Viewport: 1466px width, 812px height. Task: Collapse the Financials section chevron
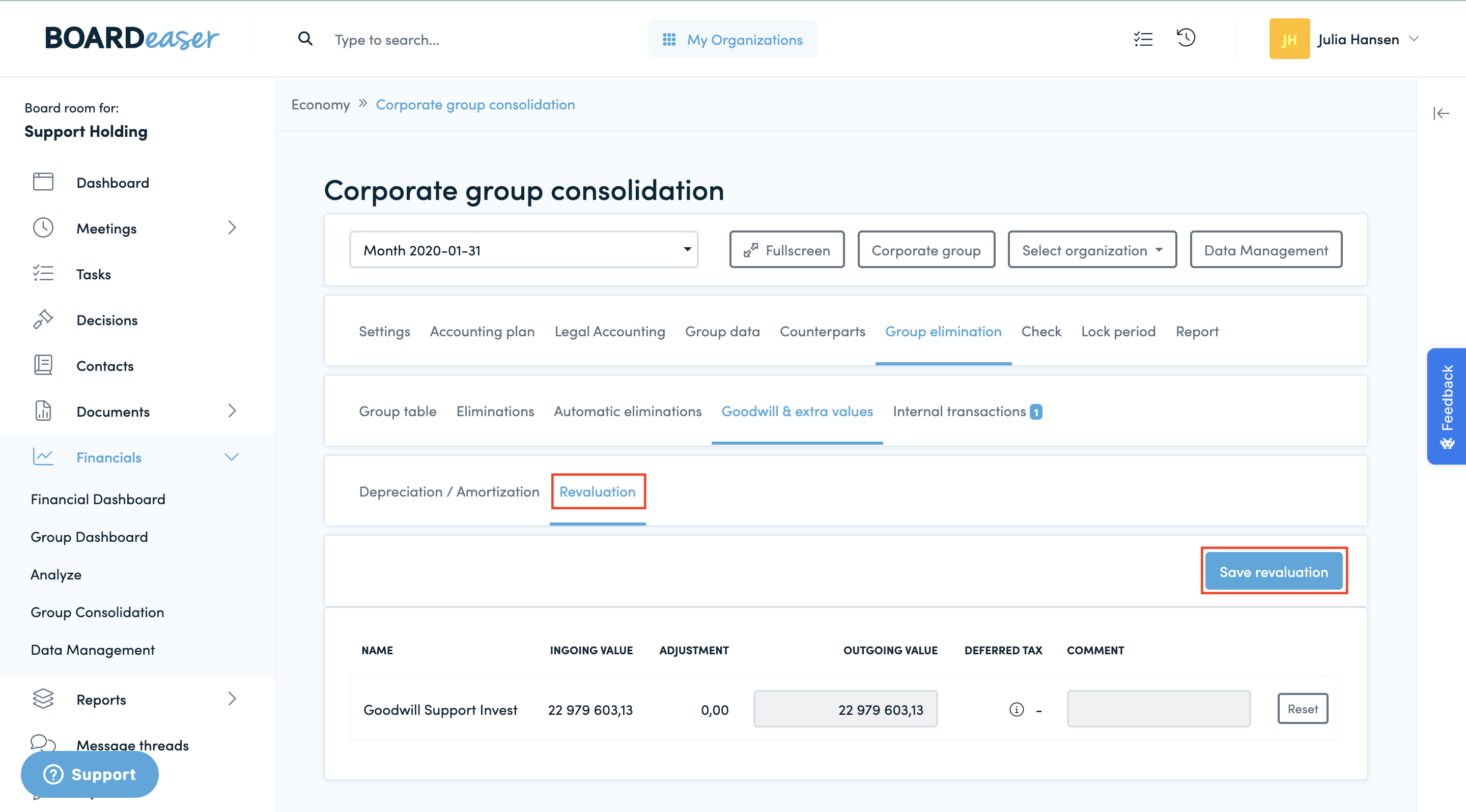232,456
